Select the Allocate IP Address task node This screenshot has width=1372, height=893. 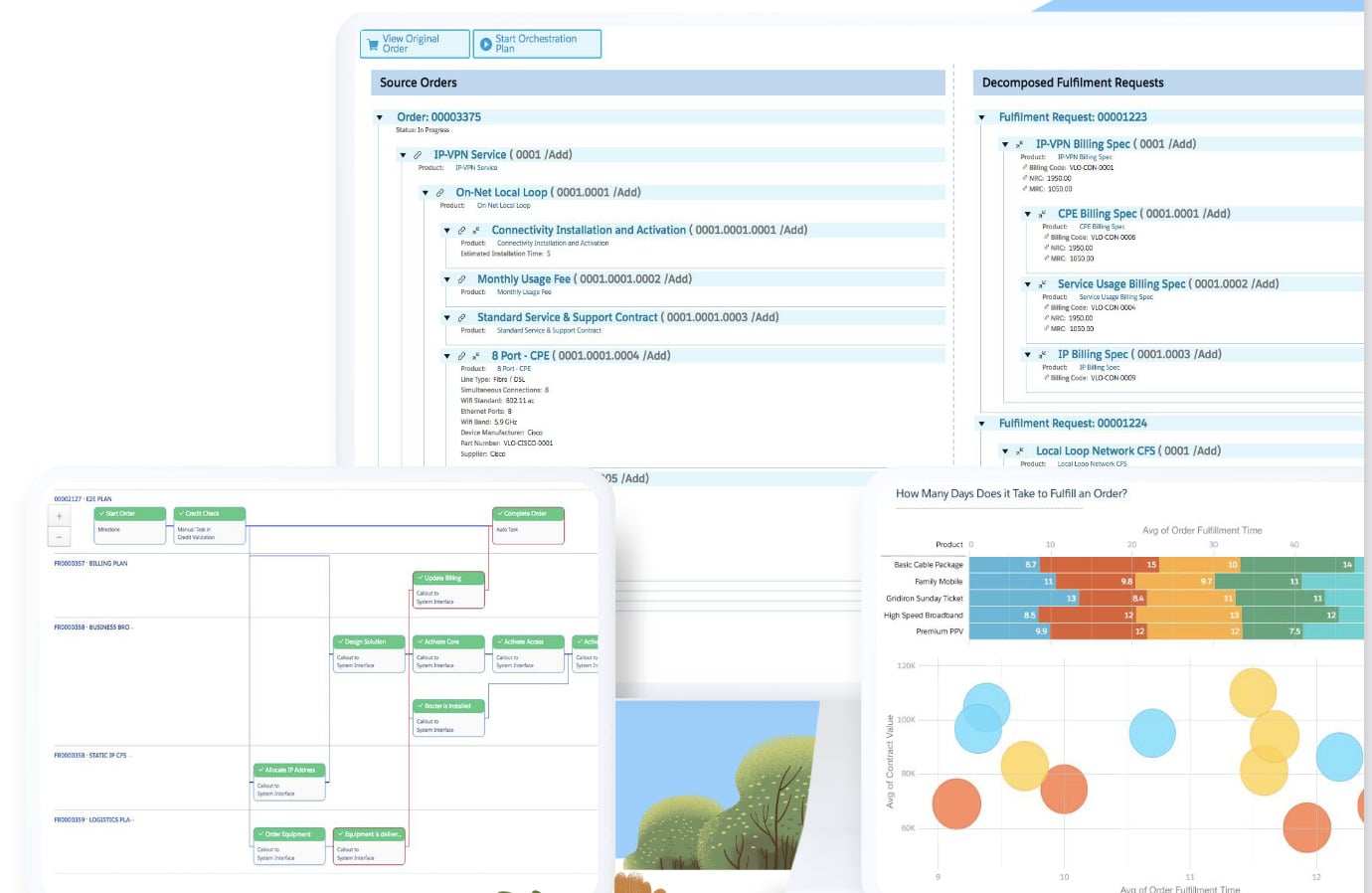[288, 770]
